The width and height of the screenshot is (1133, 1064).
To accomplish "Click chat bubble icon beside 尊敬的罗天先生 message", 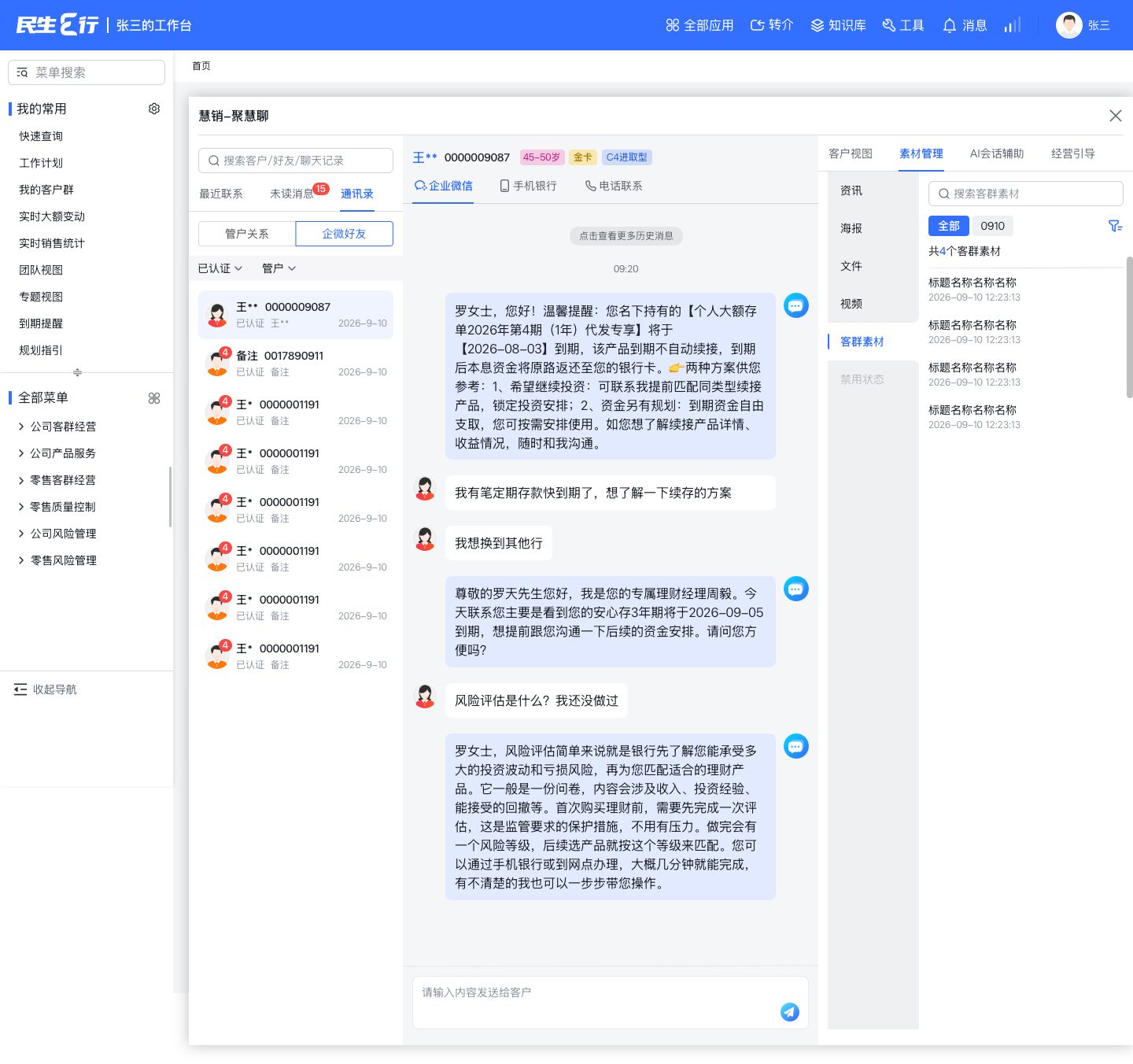I will (796, 589).
